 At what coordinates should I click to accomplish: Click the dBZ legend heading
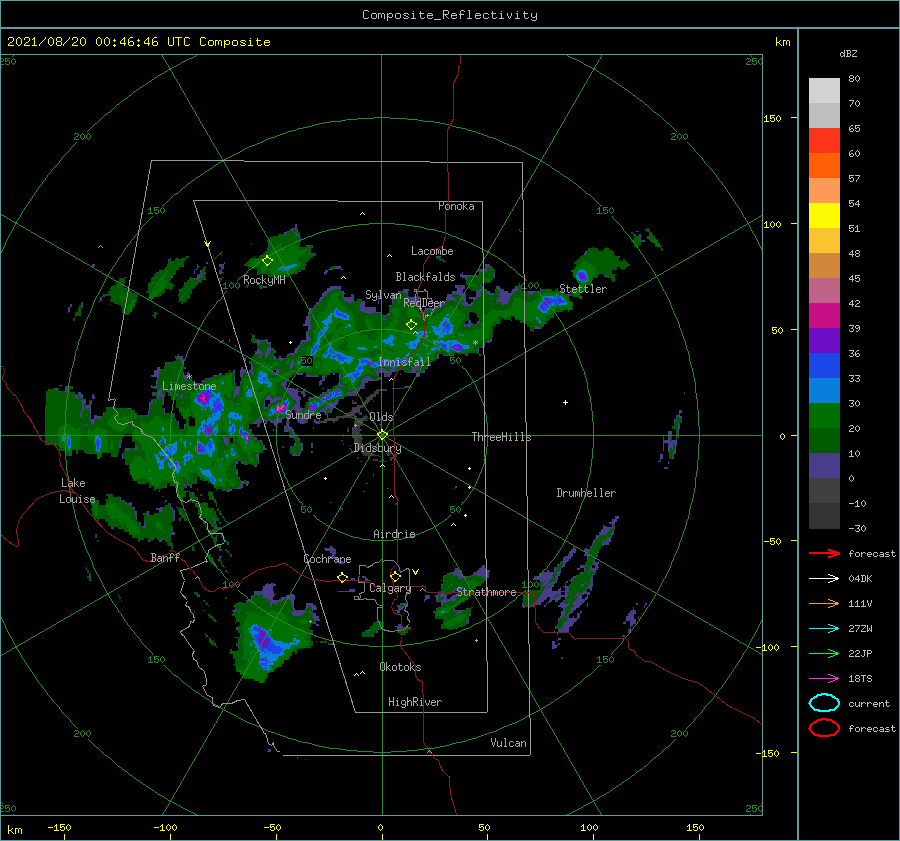pos(848,54)
